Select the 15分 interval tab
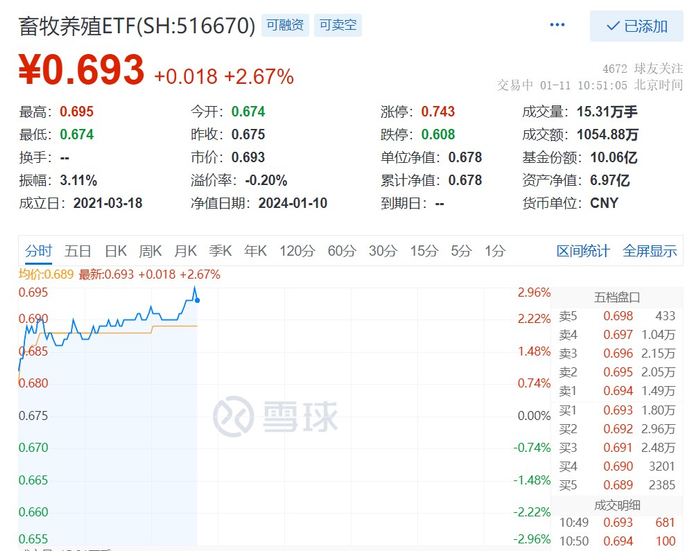This screenshot has width=700, height=551. coord(424,251)
